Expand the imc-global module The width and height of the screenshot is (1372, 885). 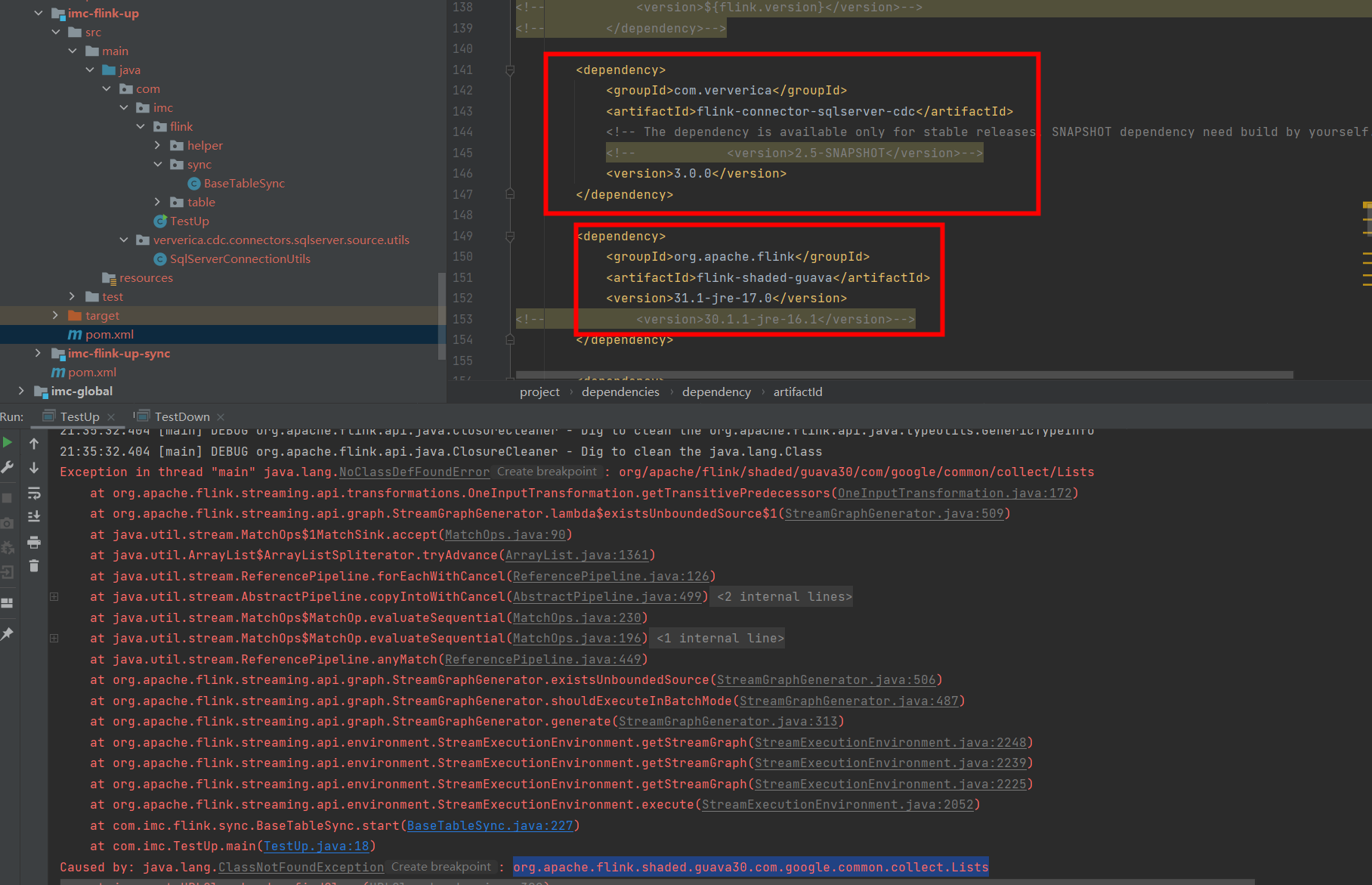[x=21, y=391]
